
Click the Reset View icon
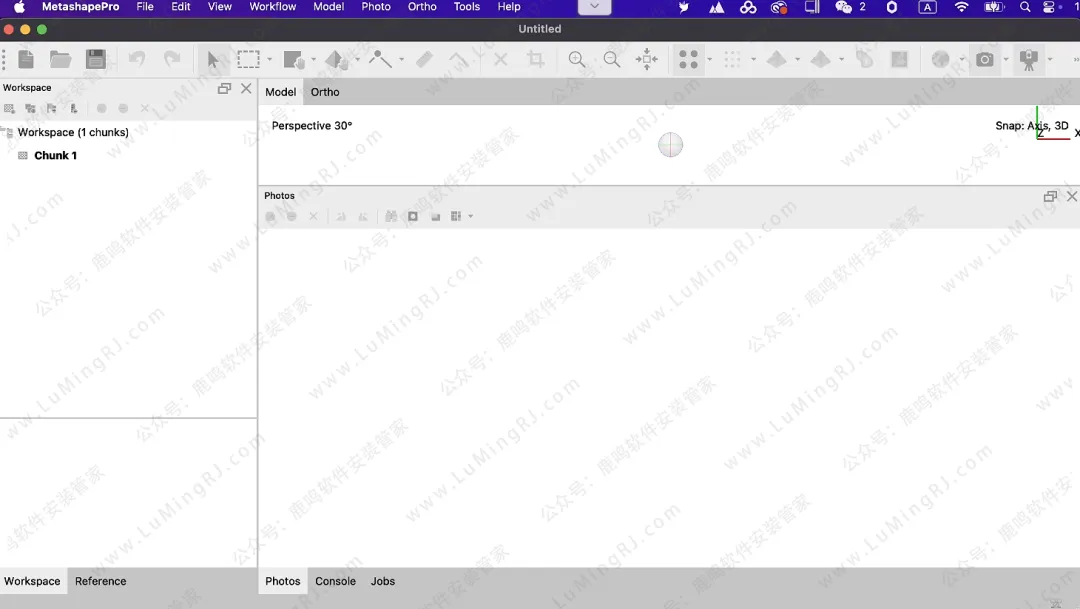(x=647, y=60)
